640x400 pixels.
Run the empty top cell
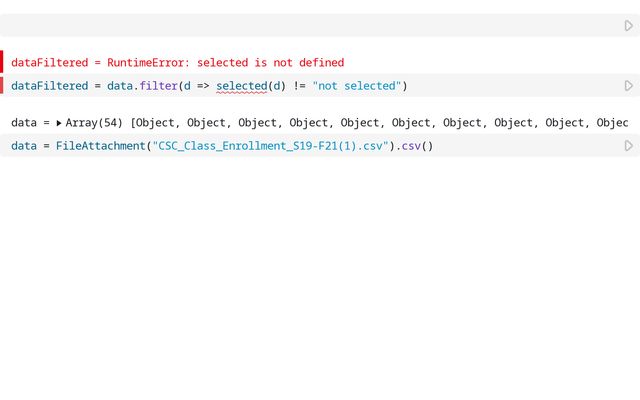pos(628,26)
